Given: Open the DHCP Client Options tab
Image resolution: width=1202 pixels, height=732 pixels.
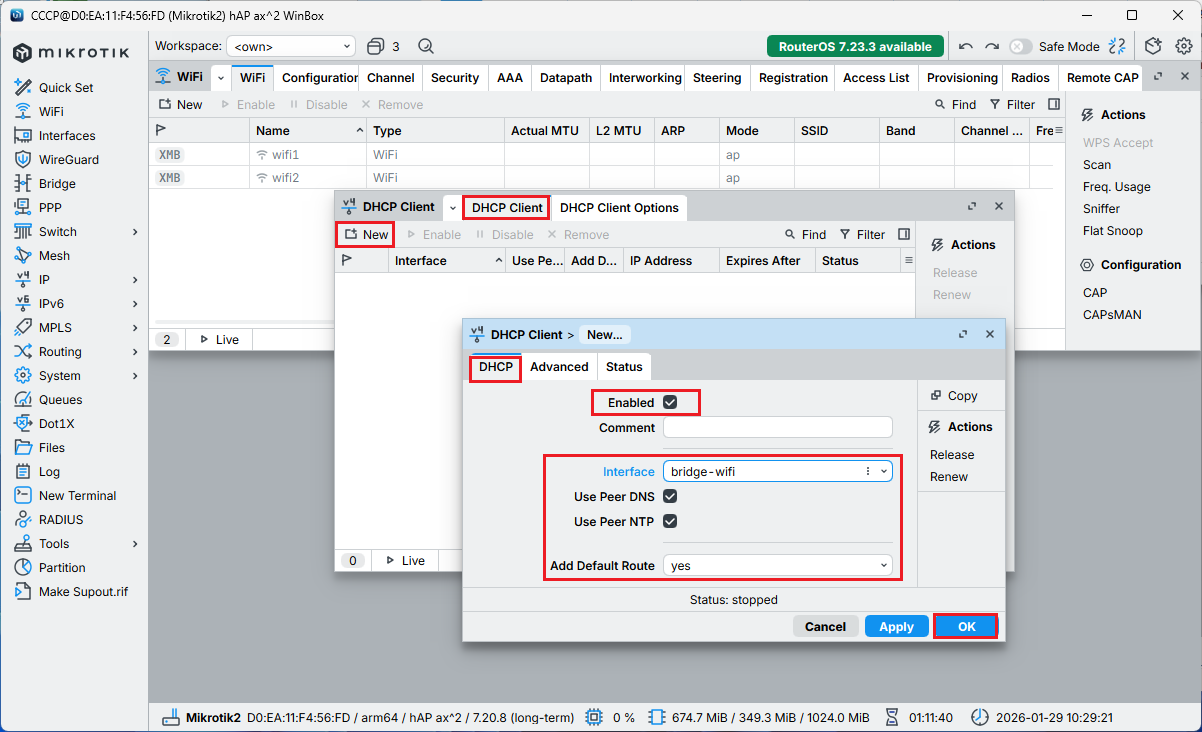Looking at the screenshot, I should (619, 207).
